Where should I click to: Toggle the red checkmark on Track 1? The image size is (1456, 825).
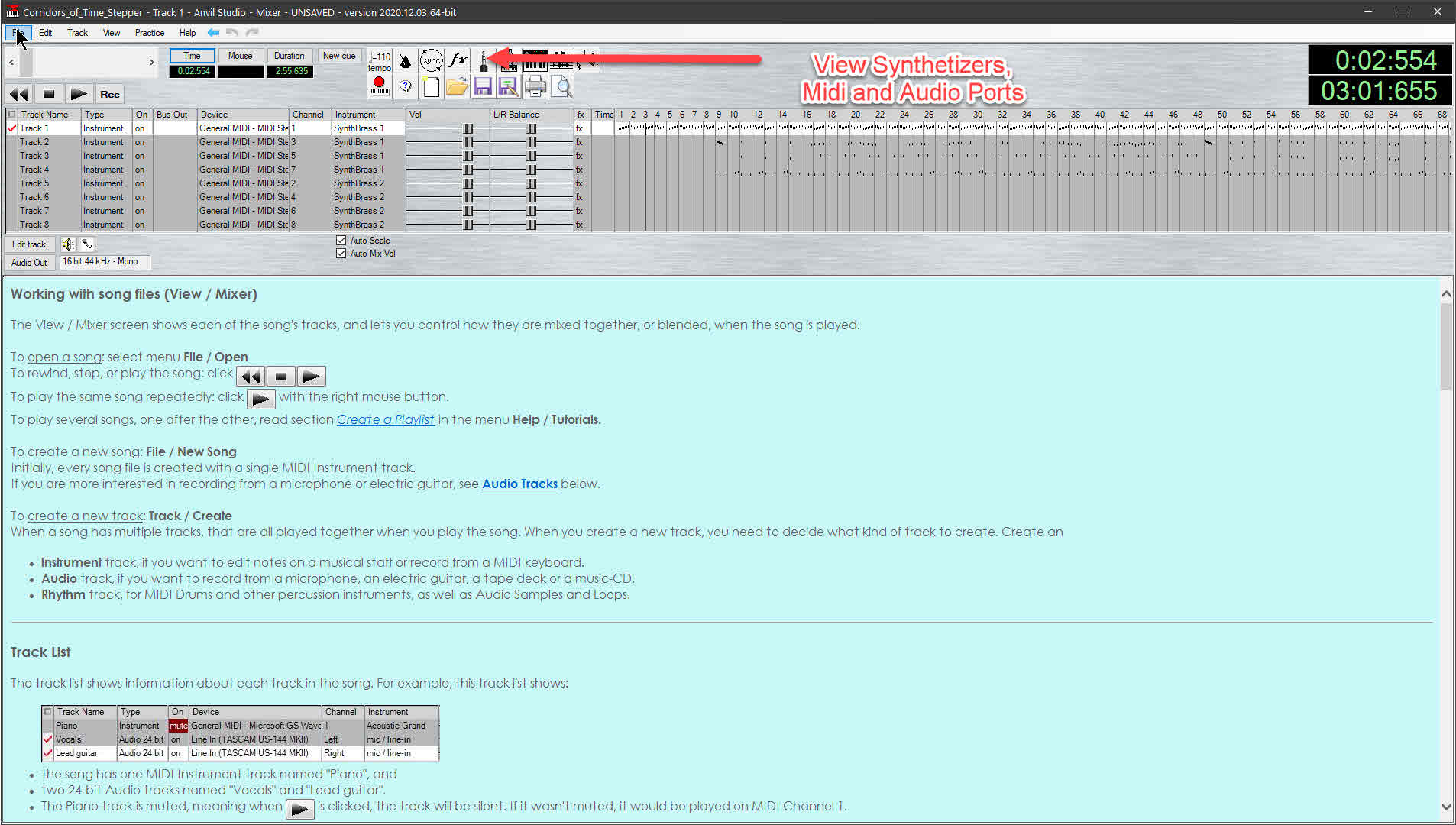[x=11, y=128]
